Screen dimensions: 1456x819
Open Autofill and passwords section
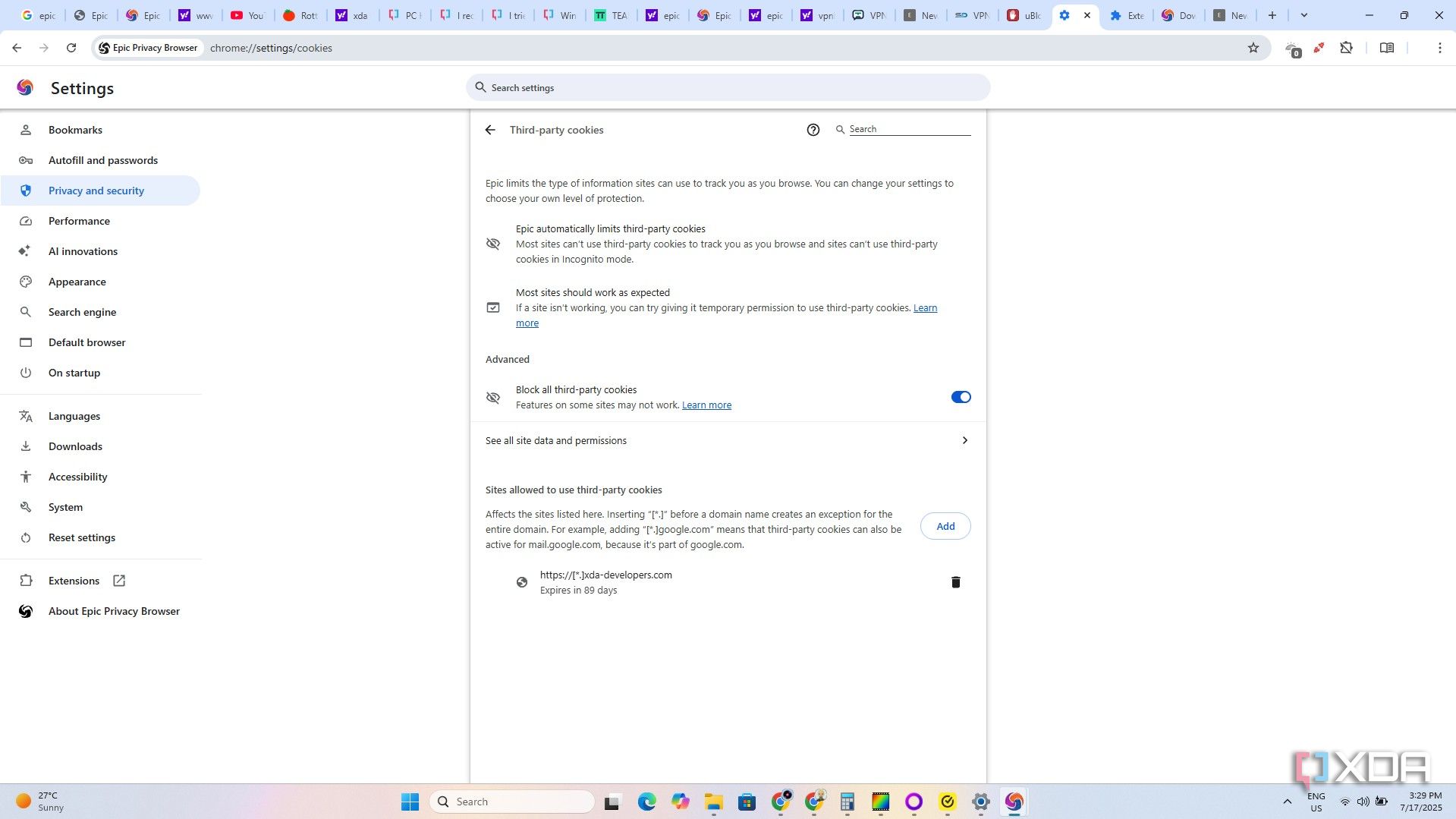[x=100, y=160]
